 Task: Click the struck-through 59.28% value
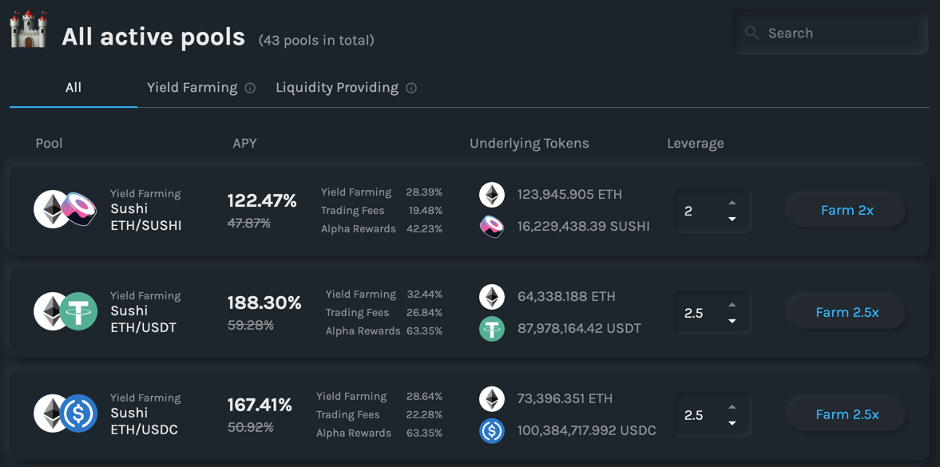pyautogui.click(x=250, y=325)
